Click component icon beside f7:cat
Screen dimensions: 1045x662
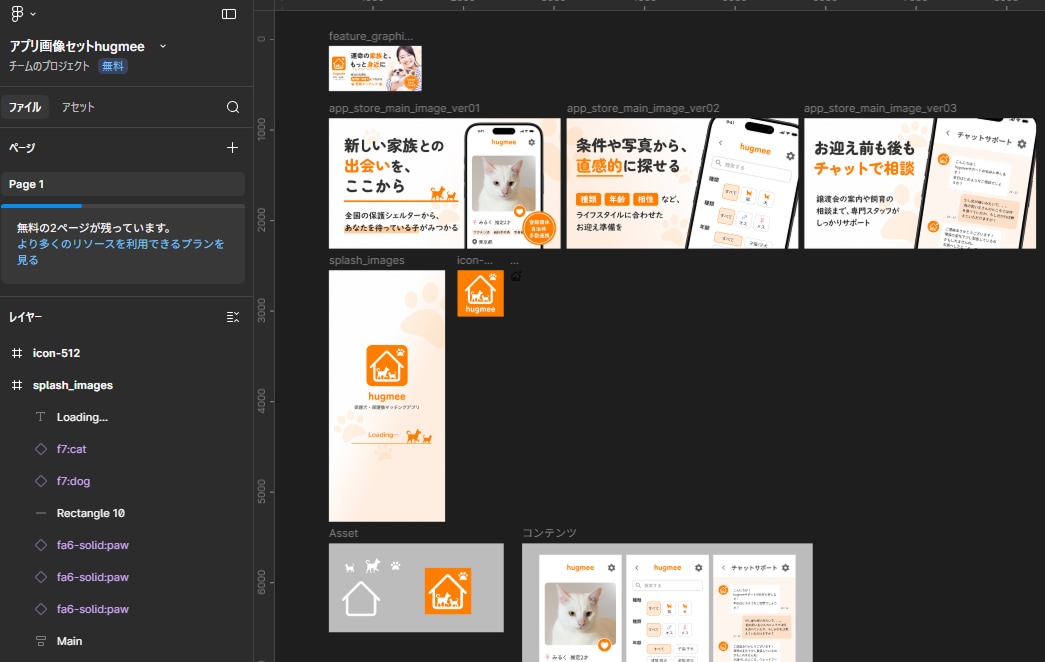(41, 449)
